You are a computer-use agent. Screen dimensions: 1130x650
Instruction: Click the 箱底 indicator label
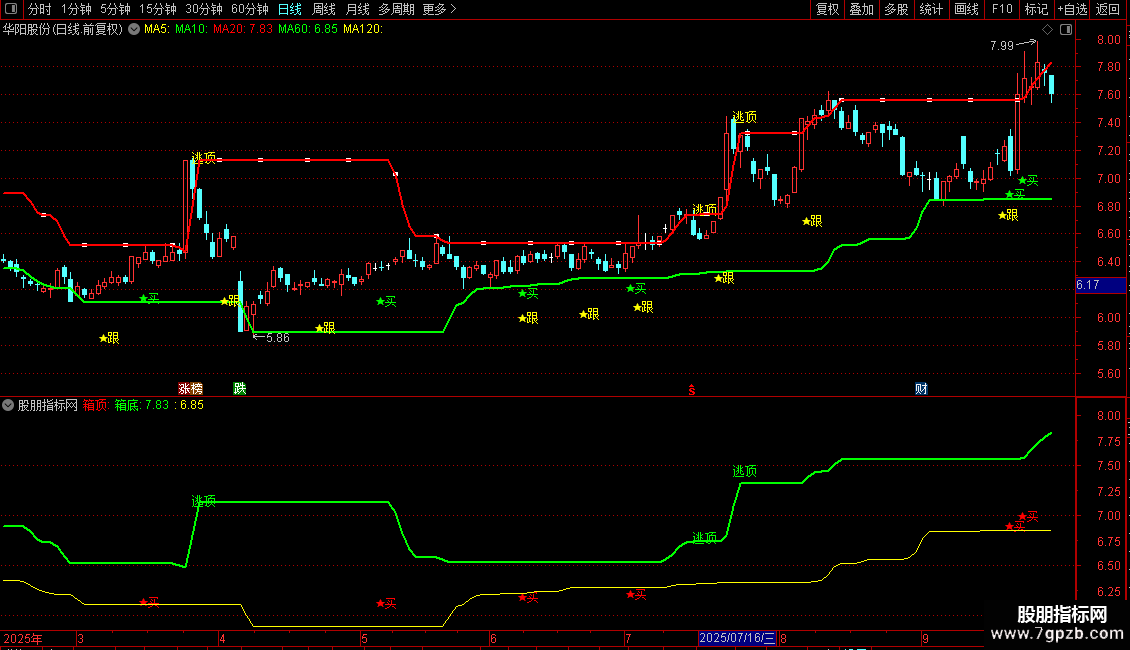[128, 406]
